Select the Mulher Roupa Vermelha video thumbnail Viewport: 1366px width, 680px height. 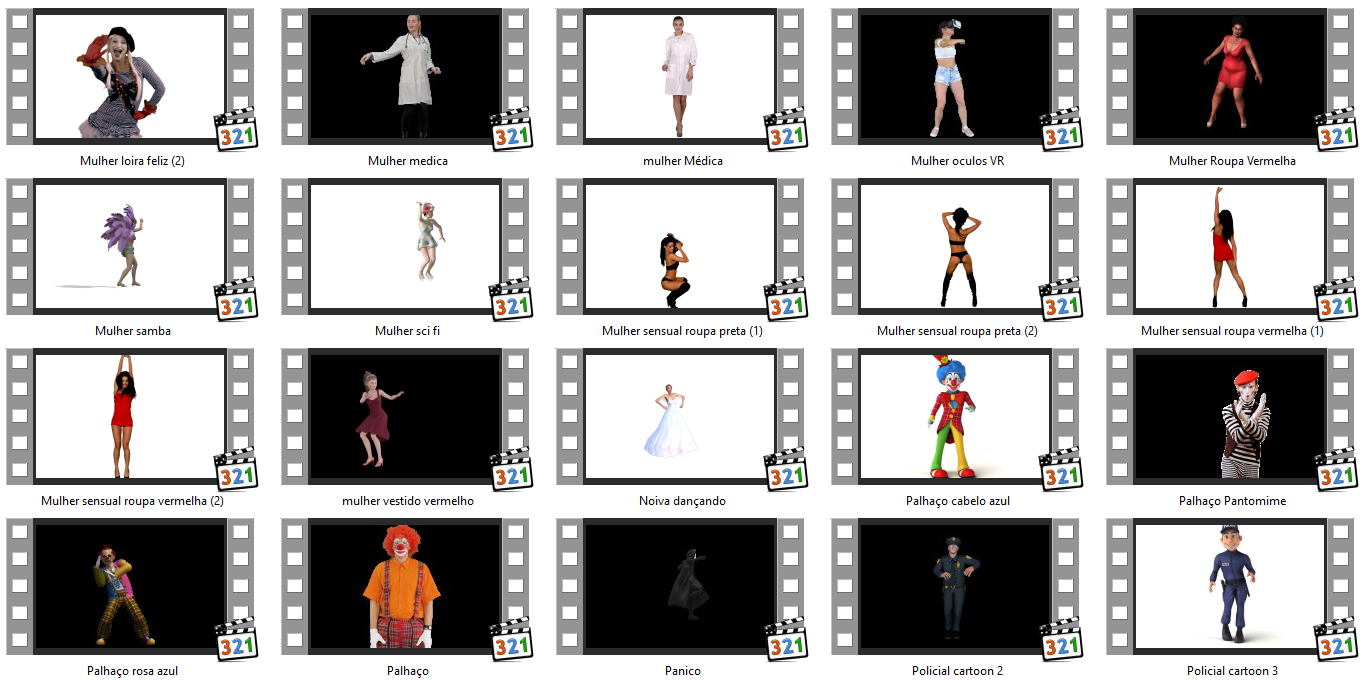tap(1230, 77)
